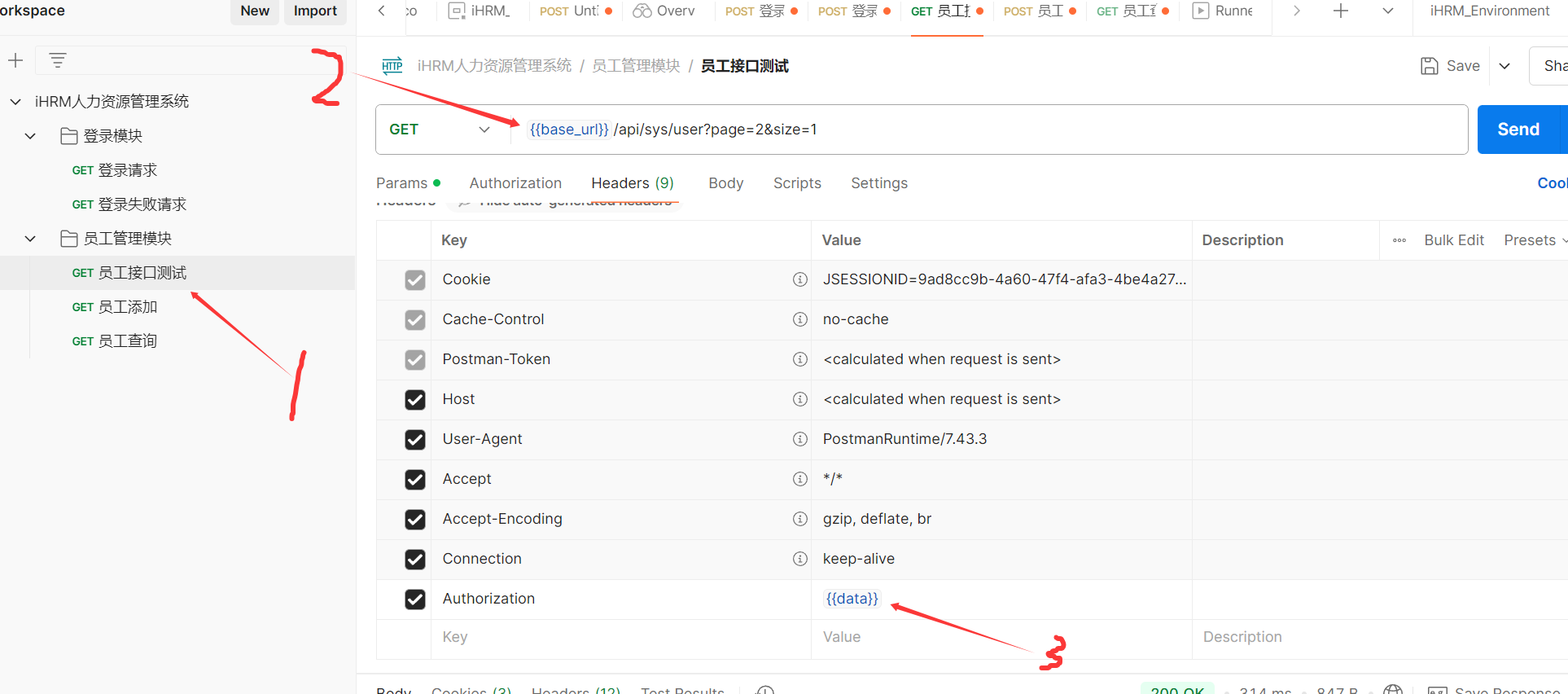The height and width of the screenshot is (694, 1568).
Task: Switch to the request Settings tab
Action: click(879, 183)
